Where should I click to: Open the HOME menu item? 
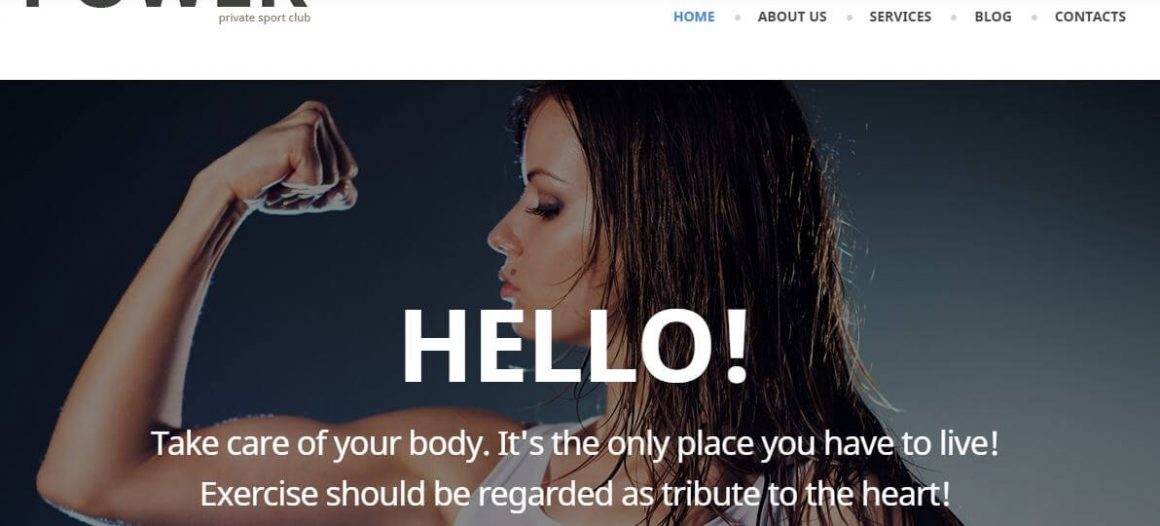click(x=693, y=16)
